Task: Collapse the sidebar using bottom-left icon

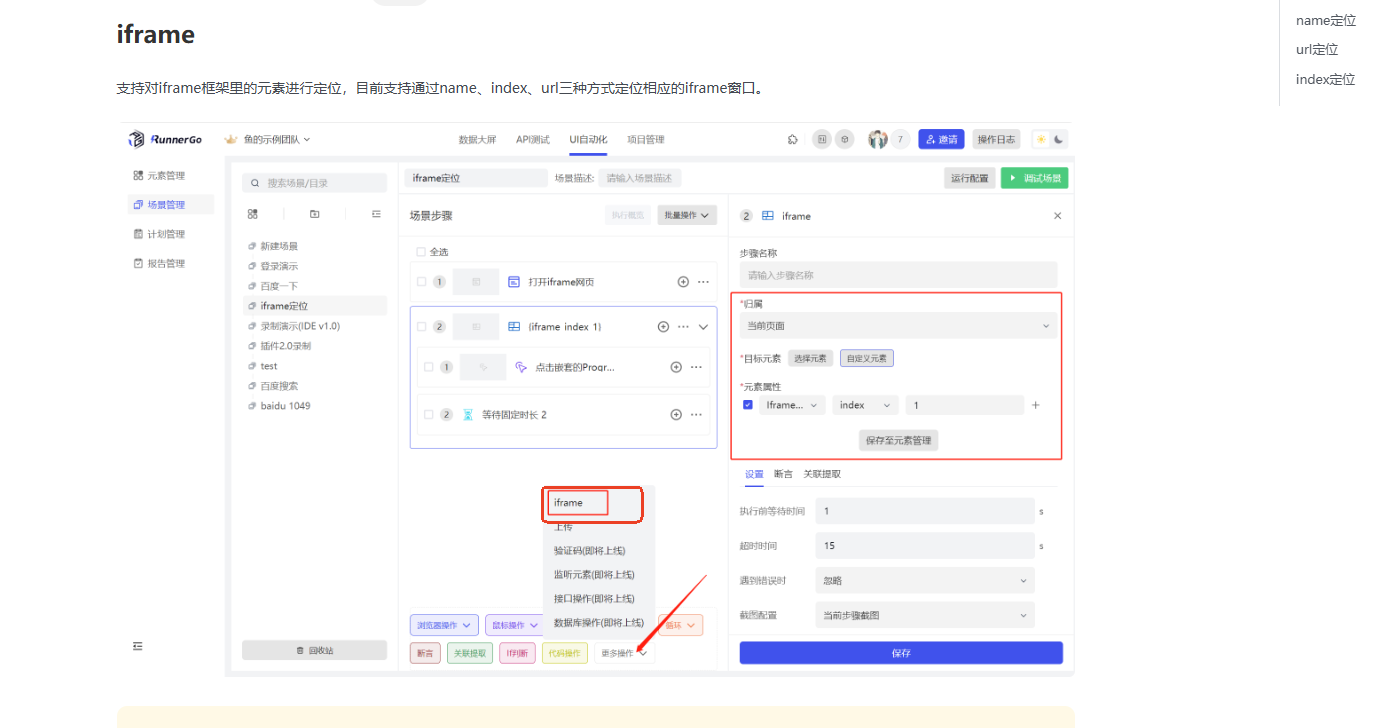Action: [138, 646]
